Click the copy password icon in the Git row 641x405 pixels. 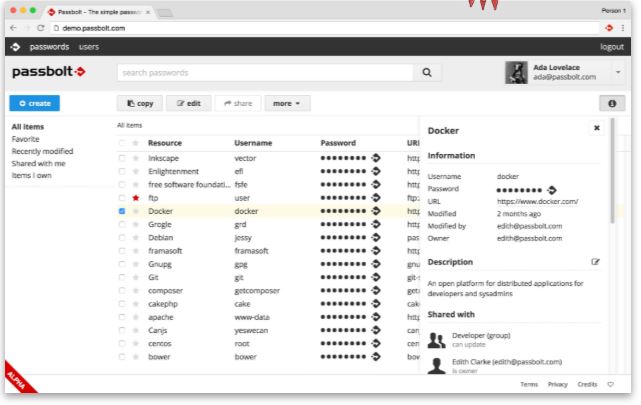pos(376,277)
